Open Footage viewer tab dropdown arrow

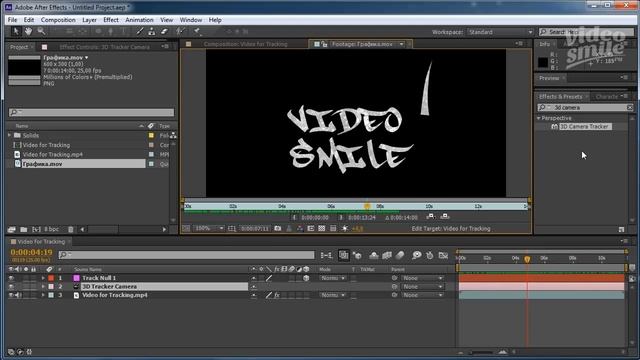(x=402, y=44)
